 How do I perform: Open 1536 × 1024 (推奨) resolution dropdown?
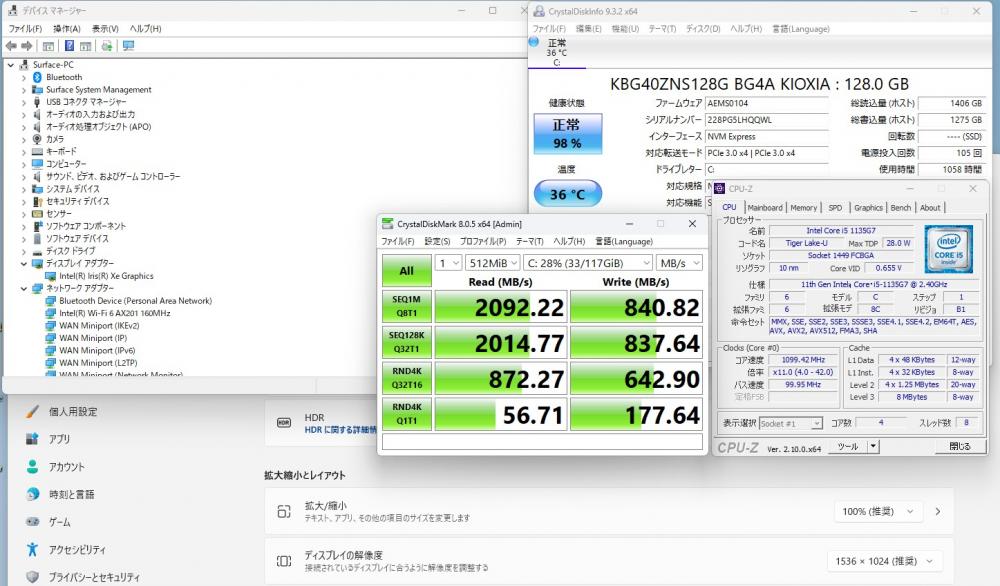[884, 561]
